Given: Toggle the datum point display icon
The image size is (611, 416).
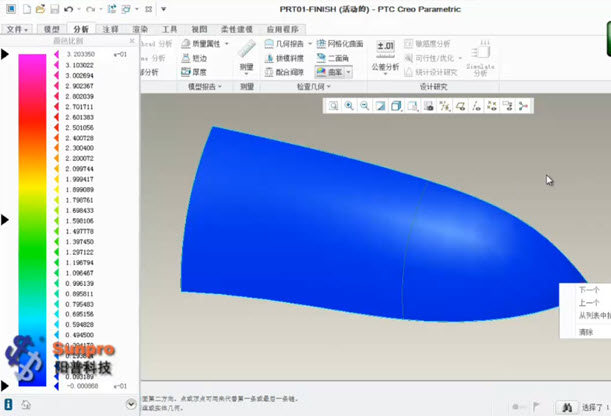Looking at the screenshot, I should pyautogui.click(x=491, y=106).
